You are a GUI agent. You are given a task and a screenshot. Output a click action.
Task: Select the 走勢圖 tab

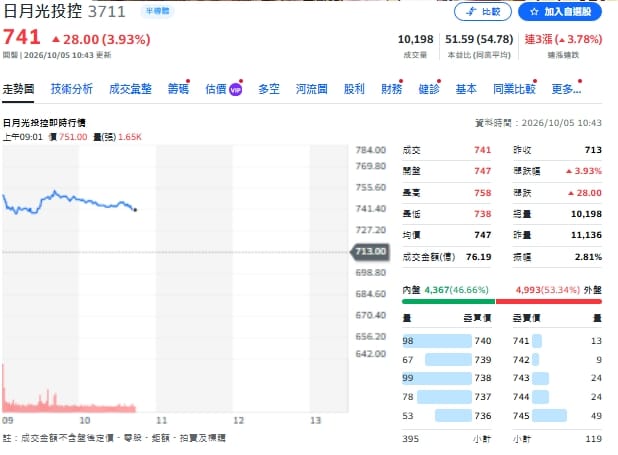click(18, 89)
